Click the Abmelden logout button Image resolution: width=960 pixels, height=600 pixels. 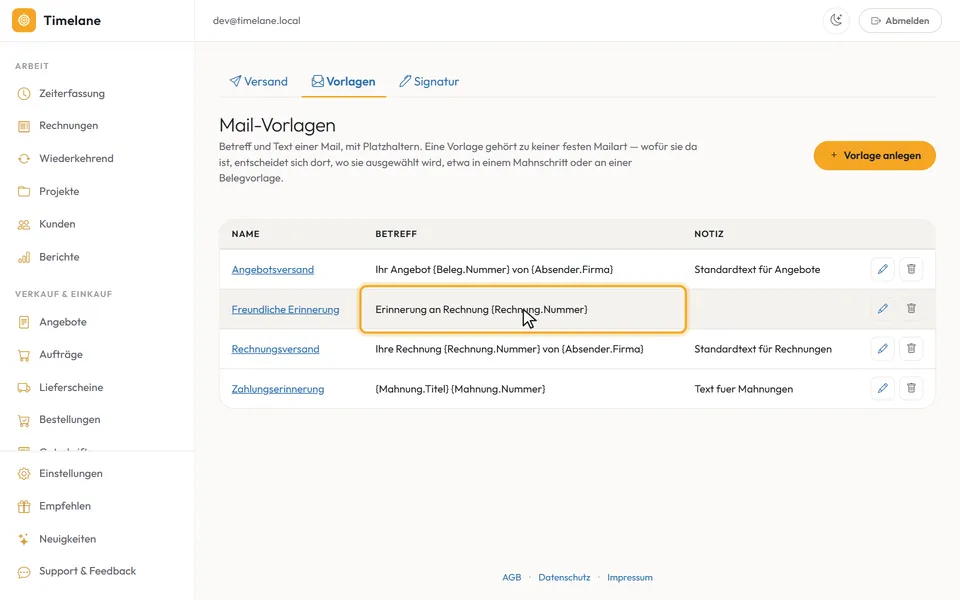[x=900, y=20]
